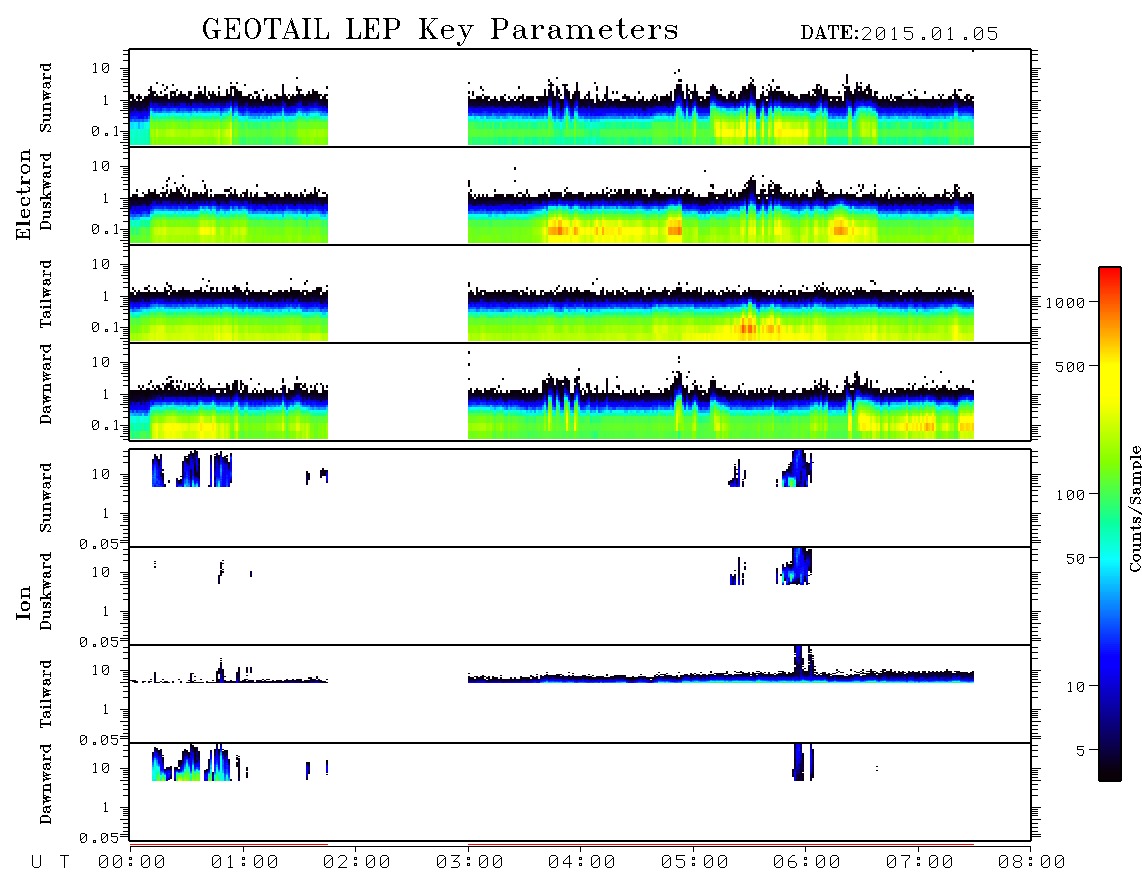Image resolution: width=1142 pixels, height=880 pixels.
Task: Click the "500" color scale value
Action: (x=1070, y=366)
